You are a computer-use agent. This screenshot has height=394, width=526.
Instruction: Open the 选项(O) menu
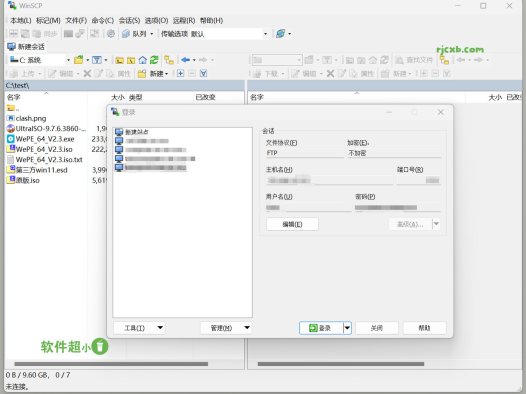point(156,20)
